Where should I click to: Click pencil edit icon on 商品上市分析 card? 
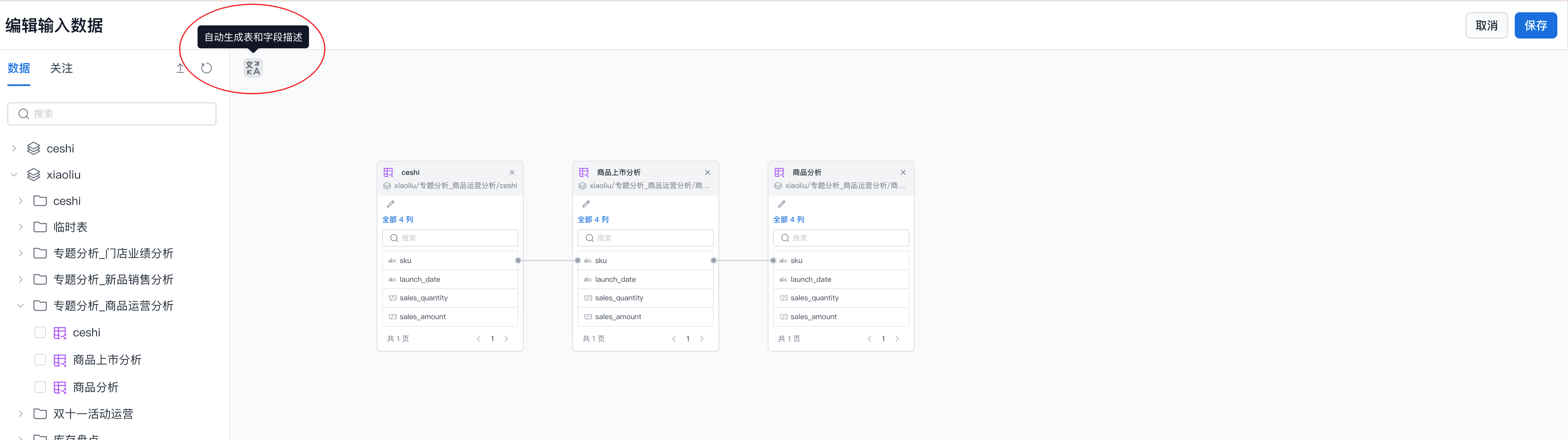(586, 204)
